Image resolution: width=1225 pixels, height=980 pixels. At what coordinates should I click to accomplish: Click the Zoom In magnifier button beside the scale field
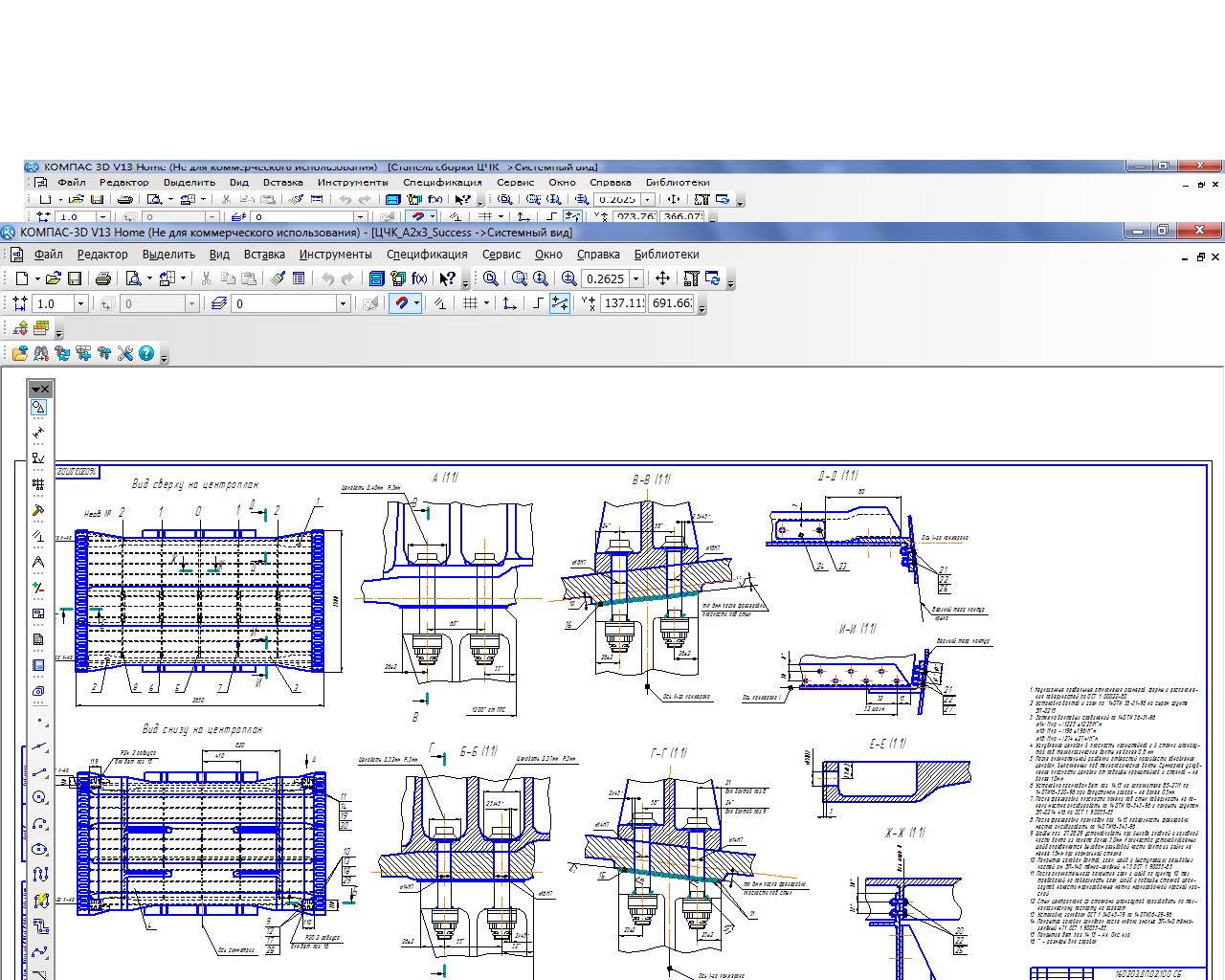coord(568,278)
